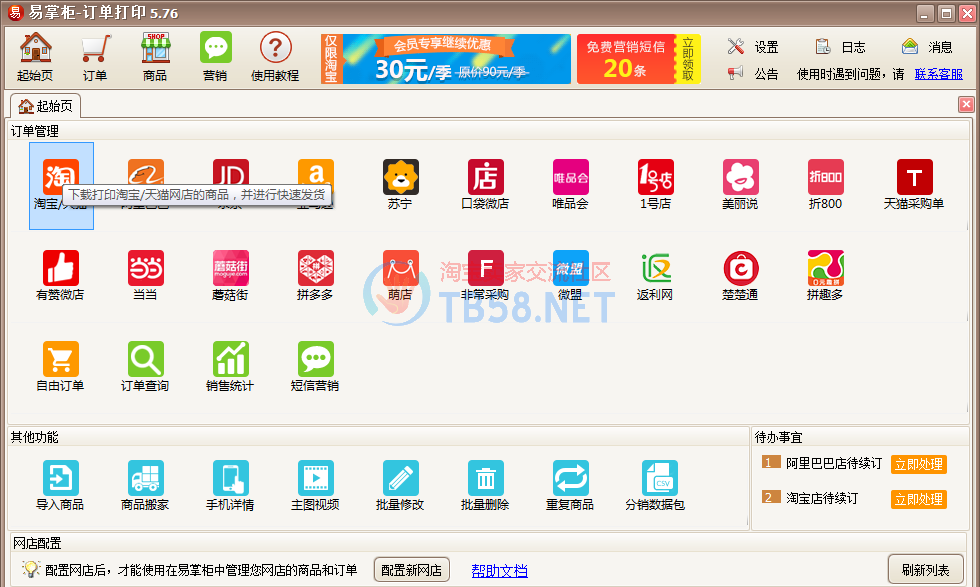Click 立即处理 for 阿里巴巴店待续订

pos(918,464)
